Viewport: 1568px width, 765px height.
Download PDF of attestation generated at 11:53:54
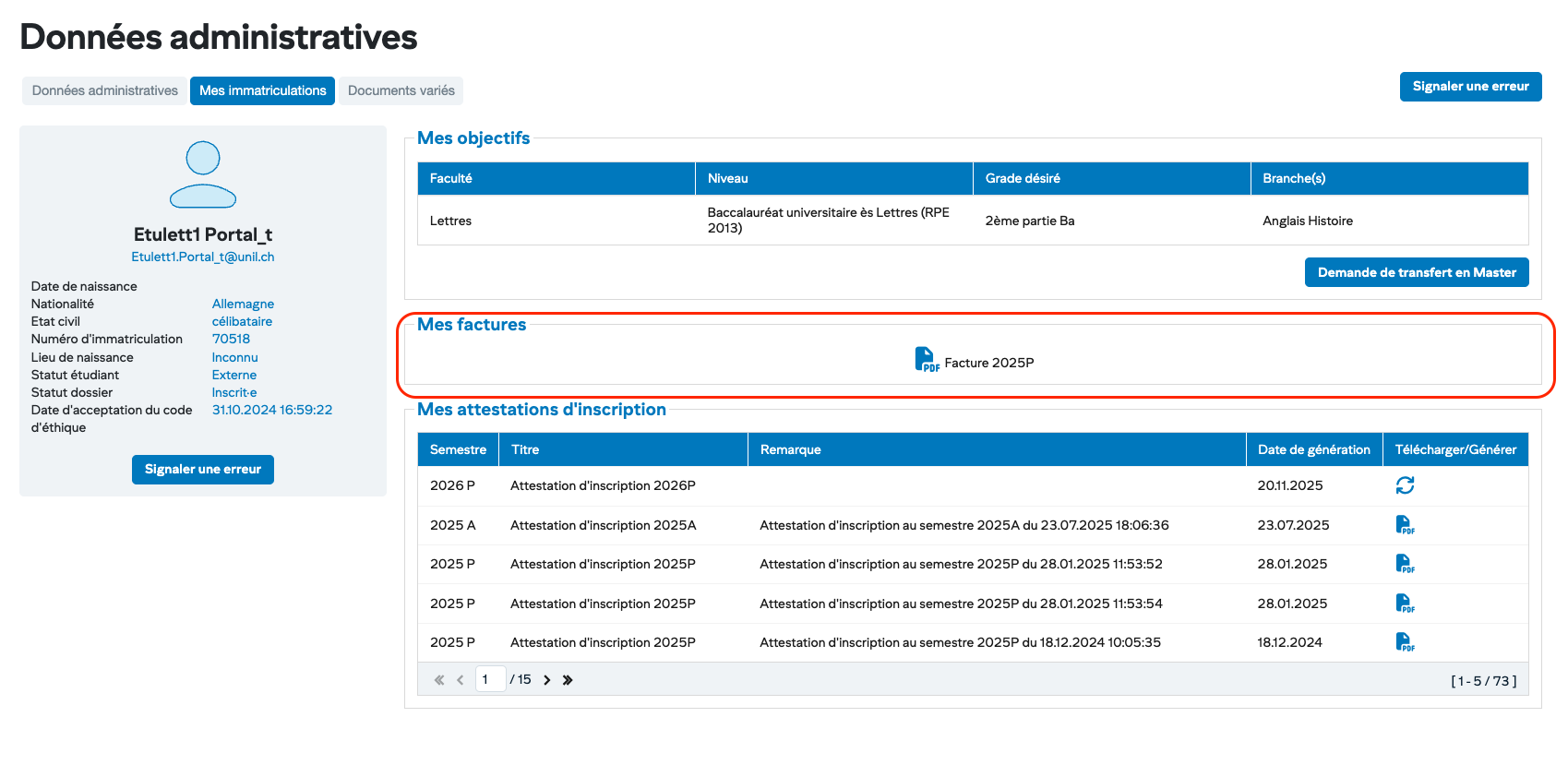pos(1405,604)
